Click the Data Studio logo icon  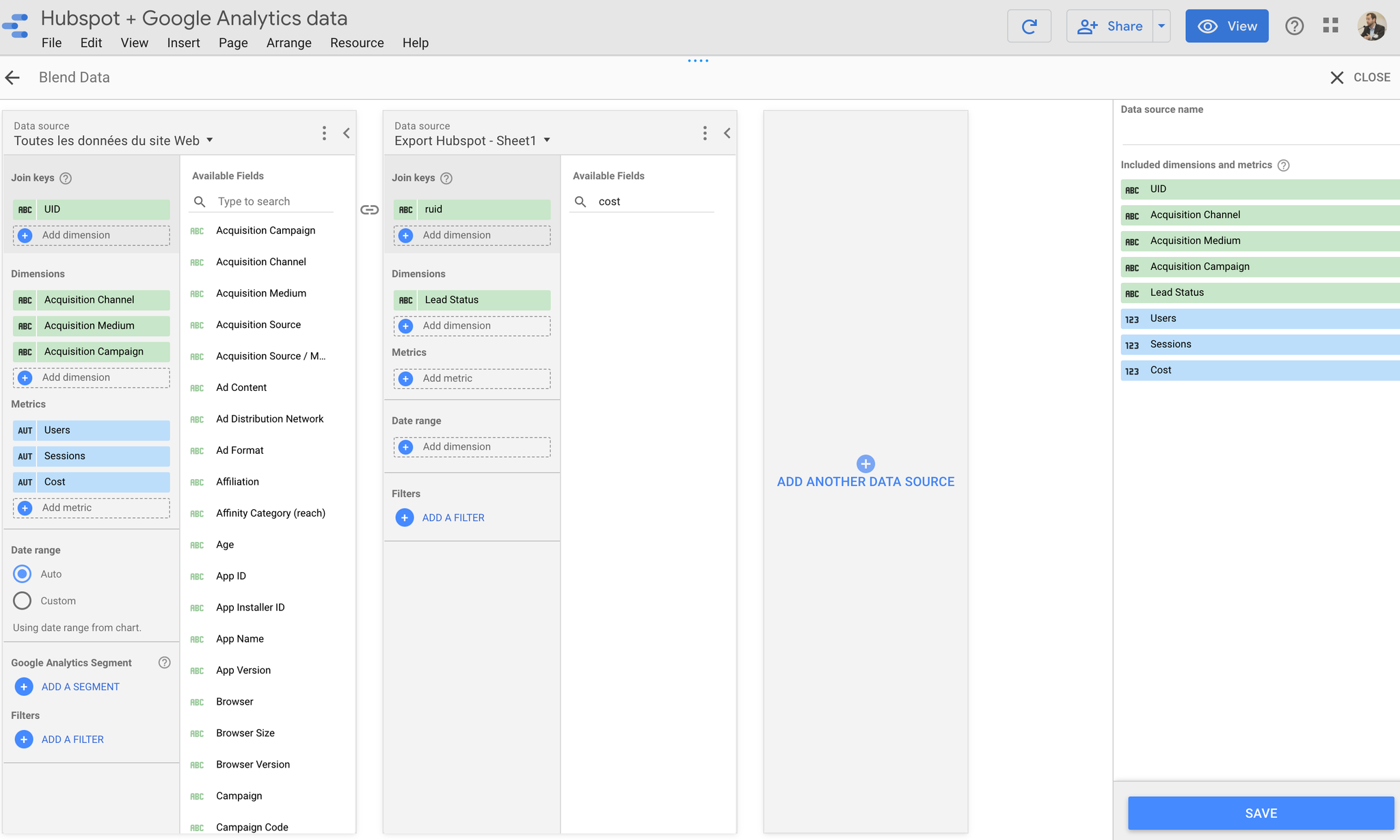[x=16, y=26]
